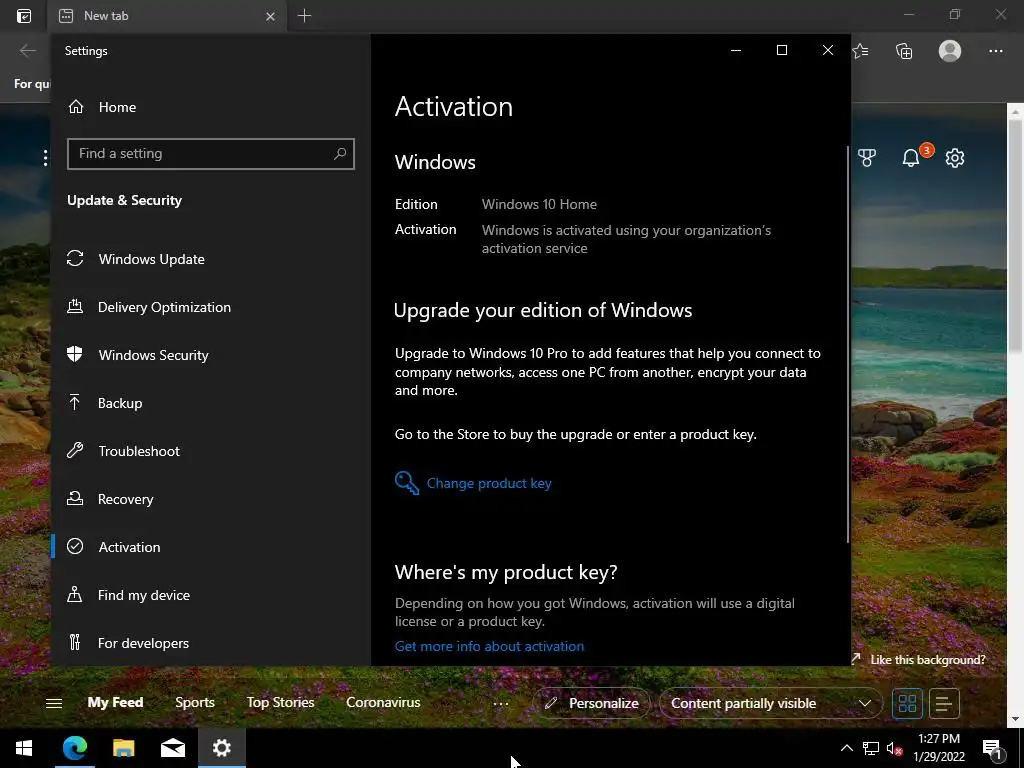Open Action Center notifications icon
Image resolution: width=1024 pixels, height=768 pixels.
pyautogui.click(x=993, y=748)
